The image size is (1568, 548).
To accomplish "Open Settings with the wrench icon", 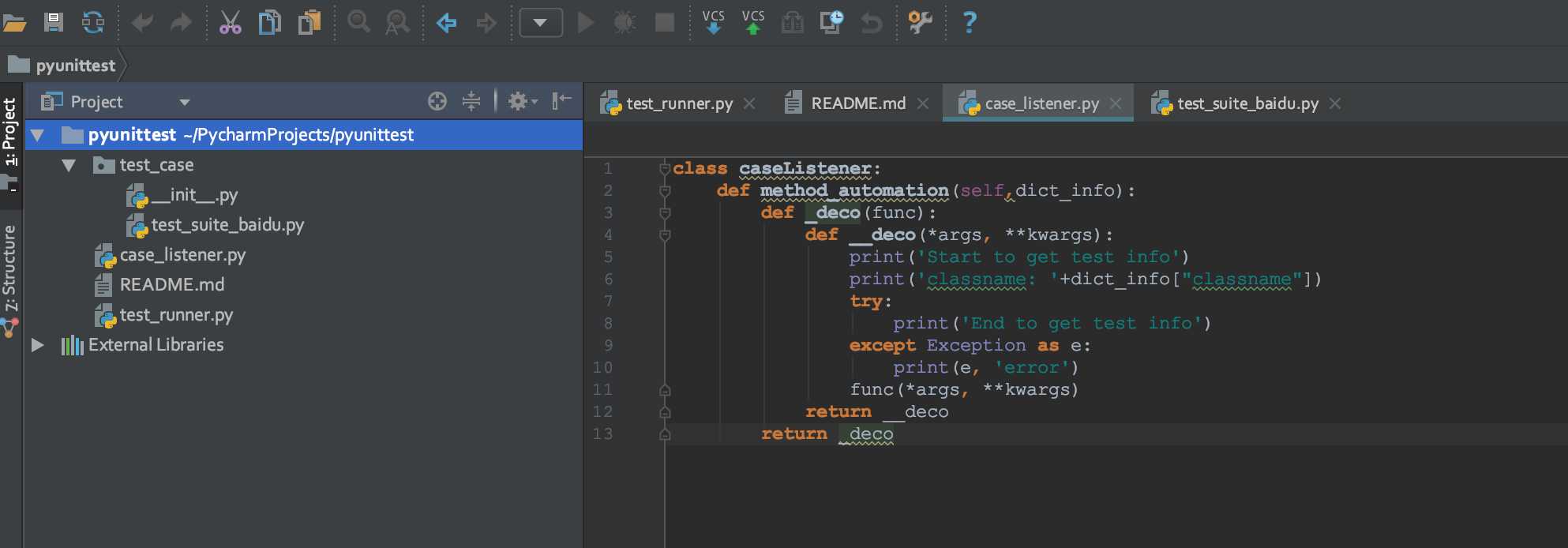I will tap(921, 22).
